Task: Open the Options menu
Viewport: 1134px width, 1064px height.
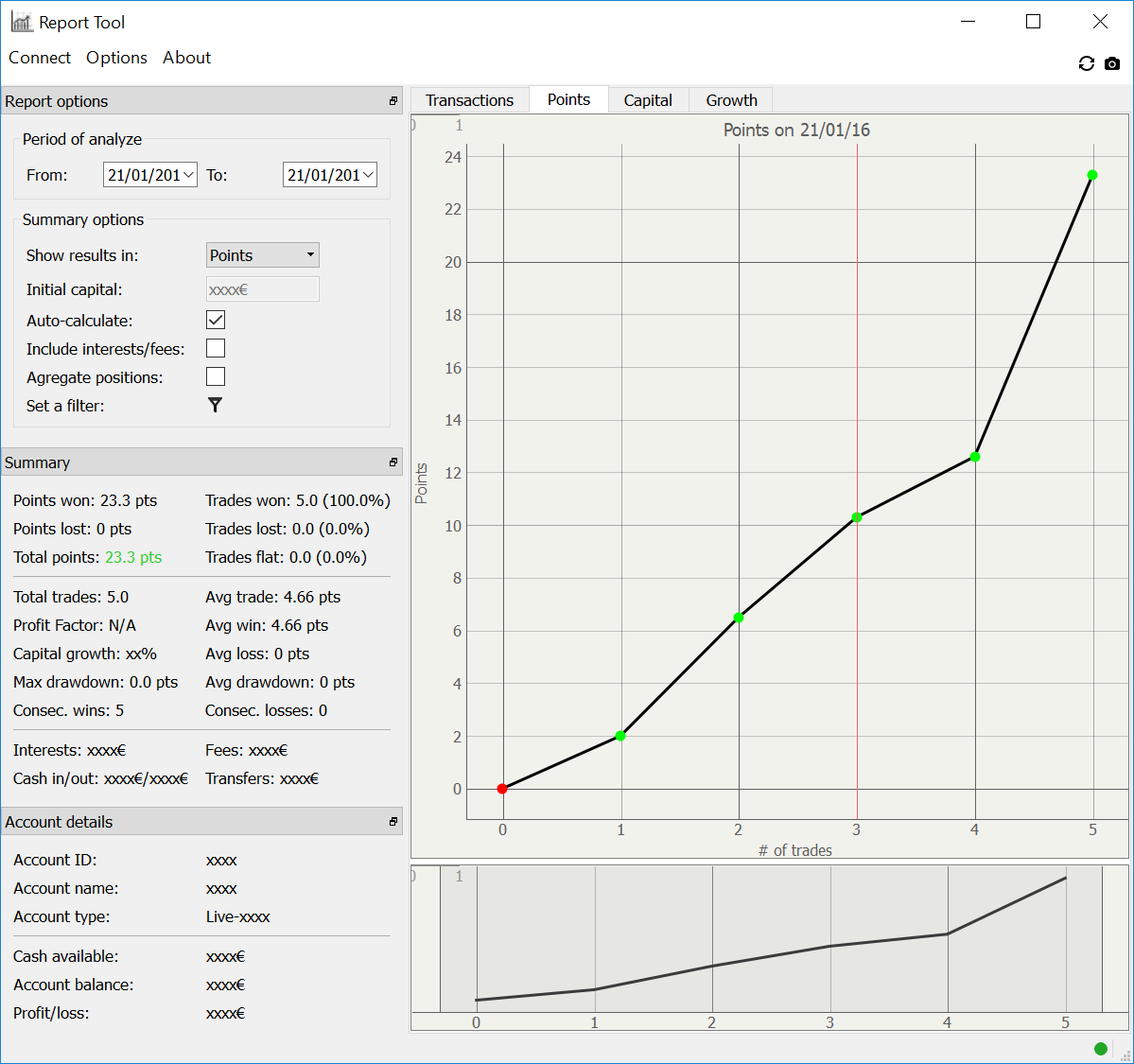Action: coord(116,58)
